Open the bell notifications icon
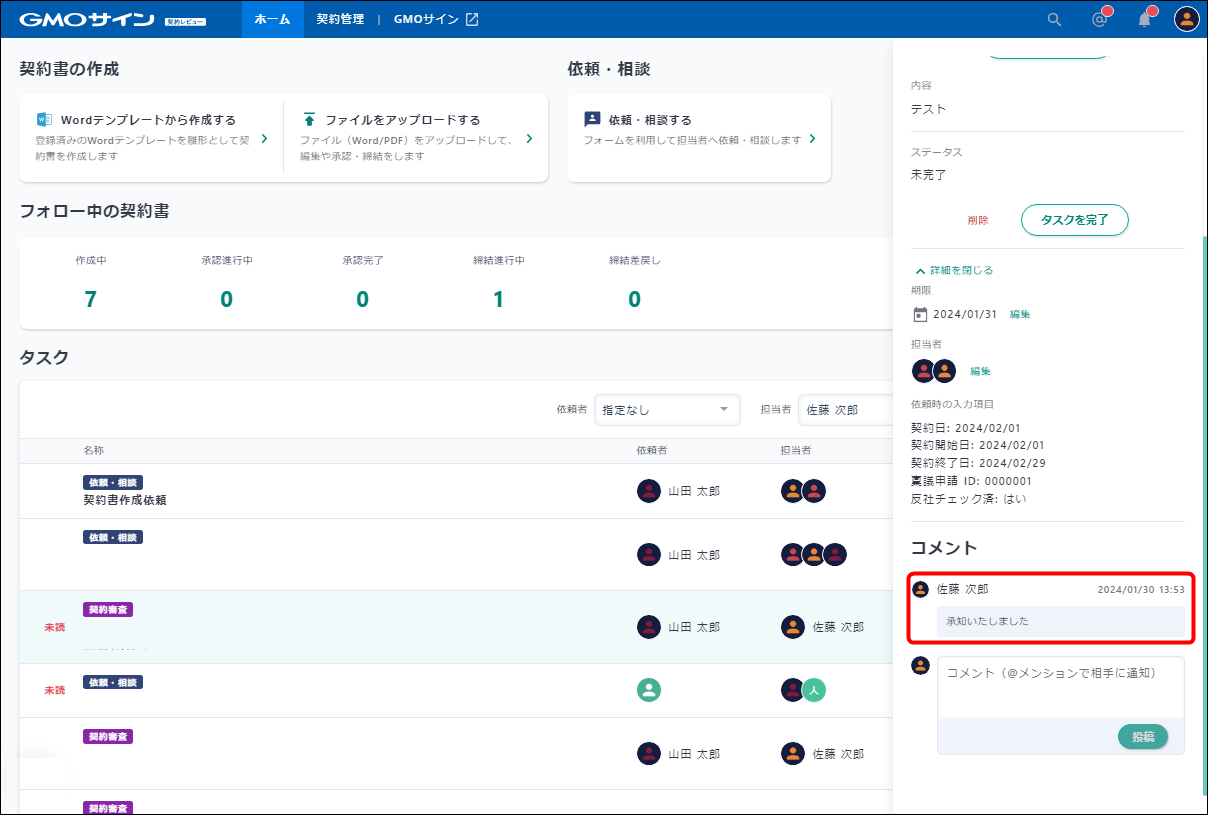The image size is (1208, 815). click(x=1145, y=19)
